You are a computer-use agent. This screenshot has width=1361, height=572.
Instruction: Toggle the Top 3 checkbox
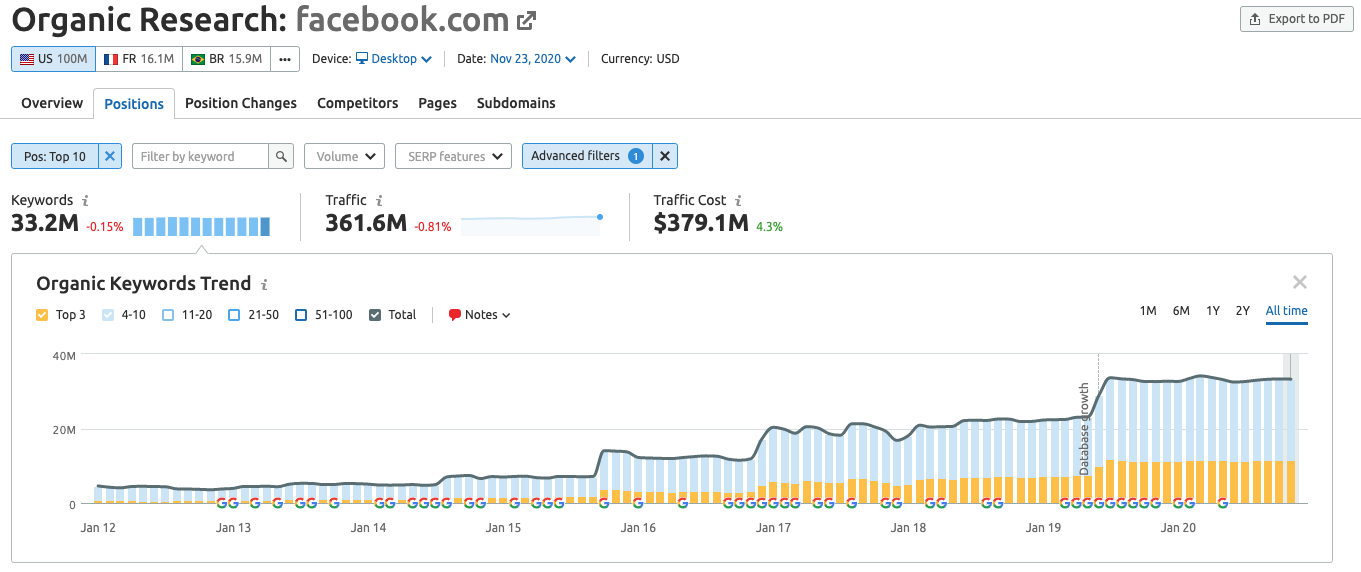(42, 315)
